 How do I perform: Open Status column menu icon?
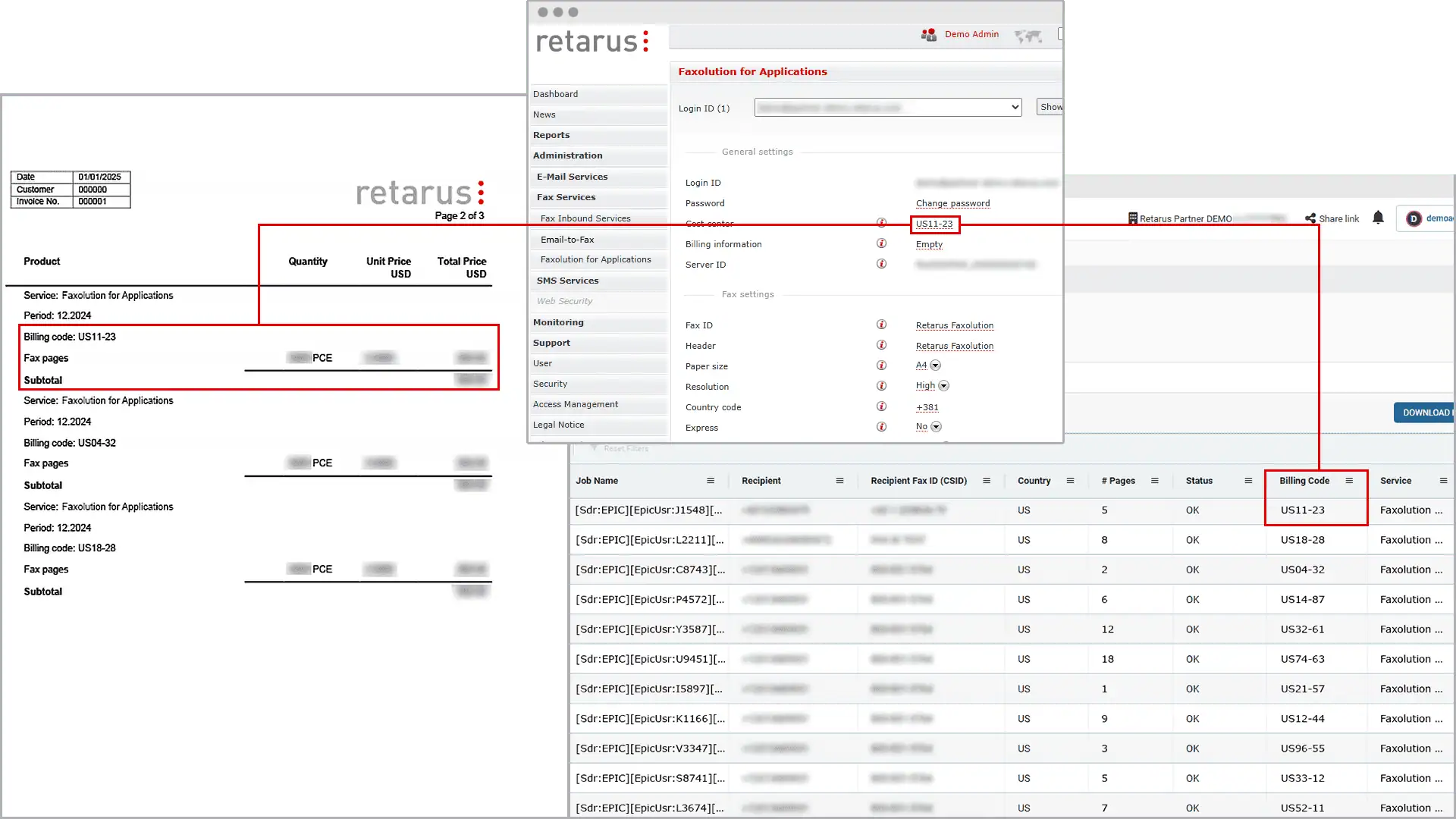[x=1248, y=481]
